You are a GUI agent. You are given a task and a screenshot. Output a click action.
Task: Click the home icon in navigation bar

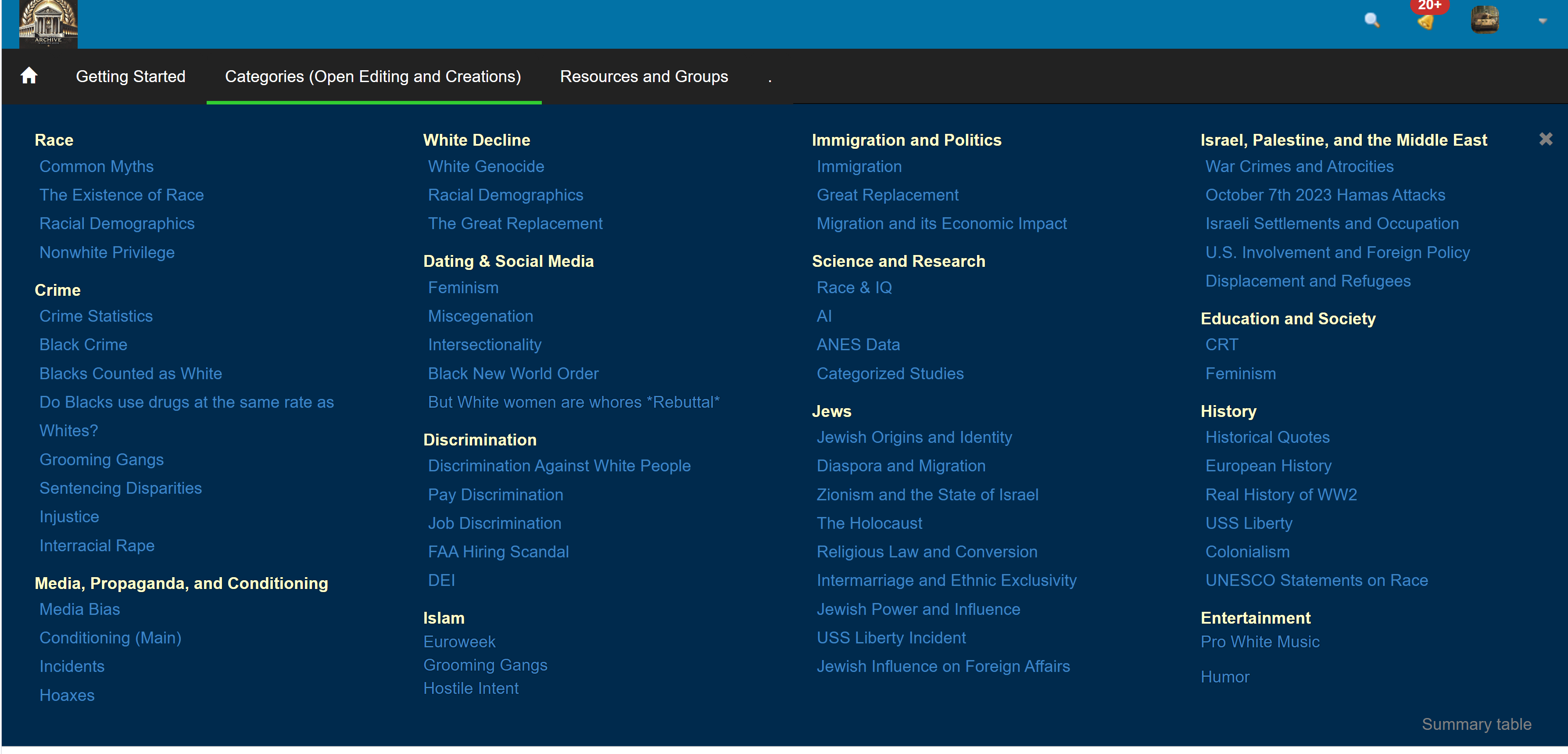click(x=29, y=76)
